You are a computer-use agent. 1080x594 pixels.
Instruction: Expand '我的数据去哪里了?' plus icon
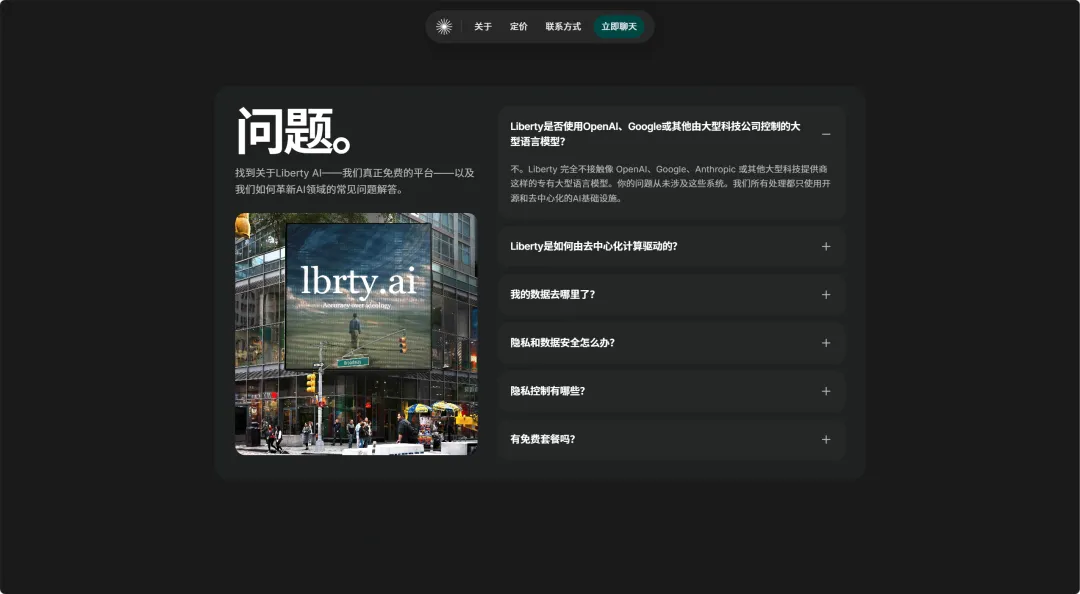(826, 295)
